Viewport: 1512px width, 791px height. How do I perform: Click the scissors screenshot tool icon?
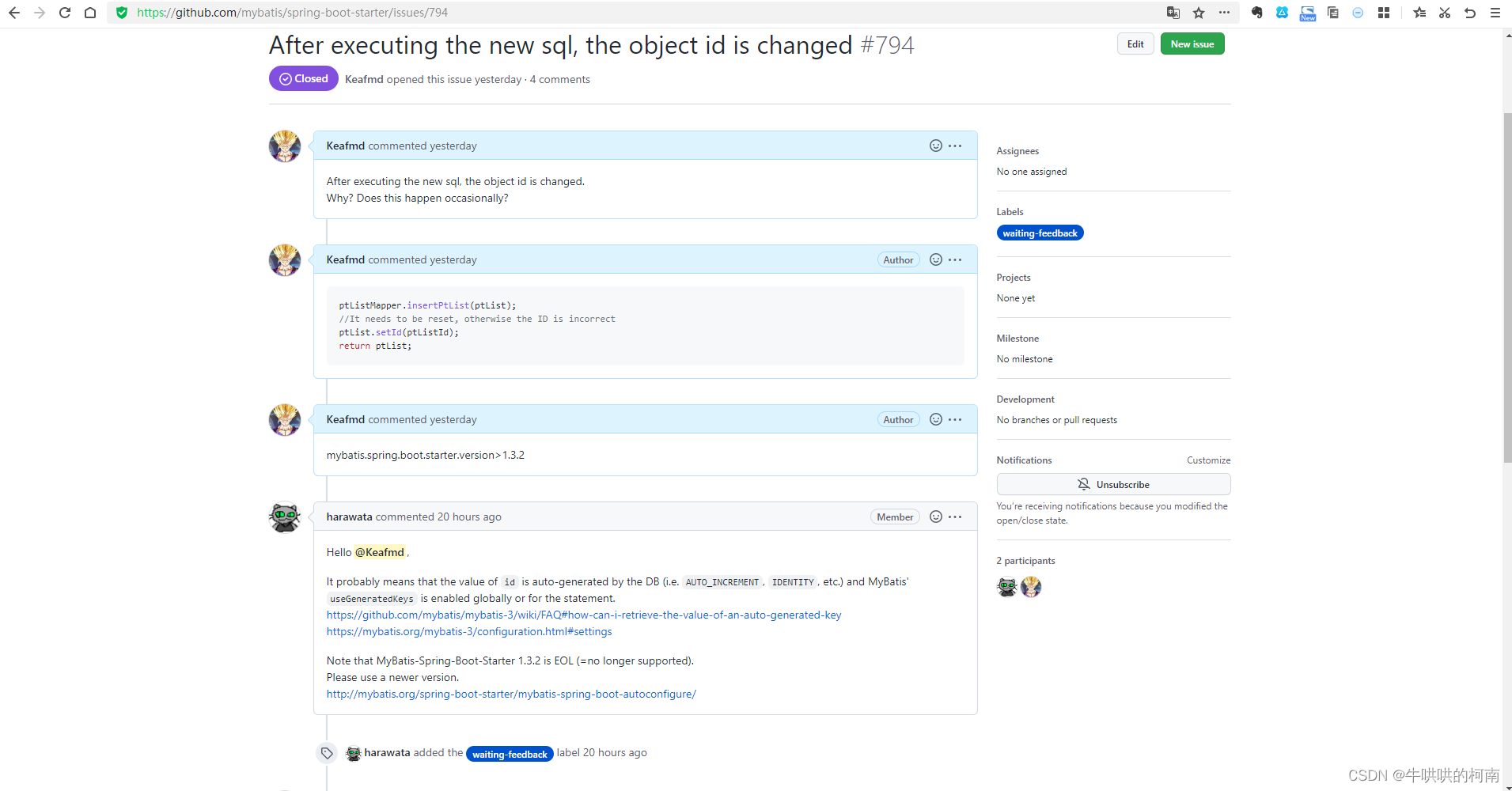point(1445,13)
